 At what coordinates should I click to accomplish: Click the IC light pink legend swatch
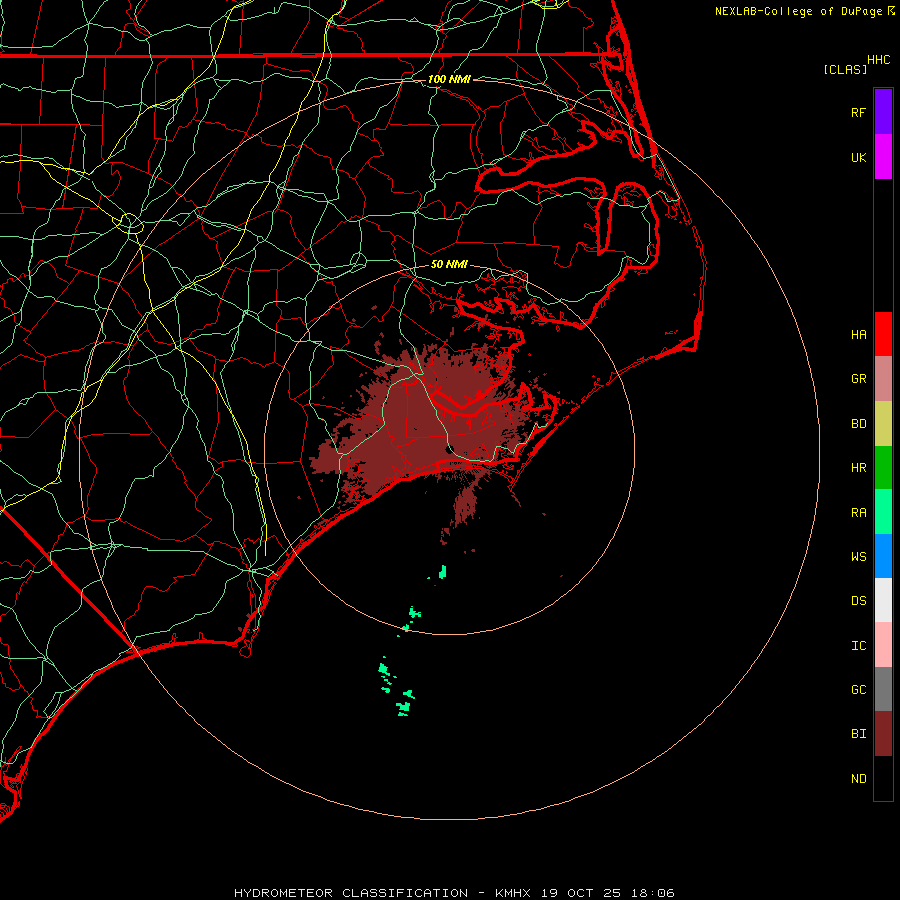coord(883,645)
